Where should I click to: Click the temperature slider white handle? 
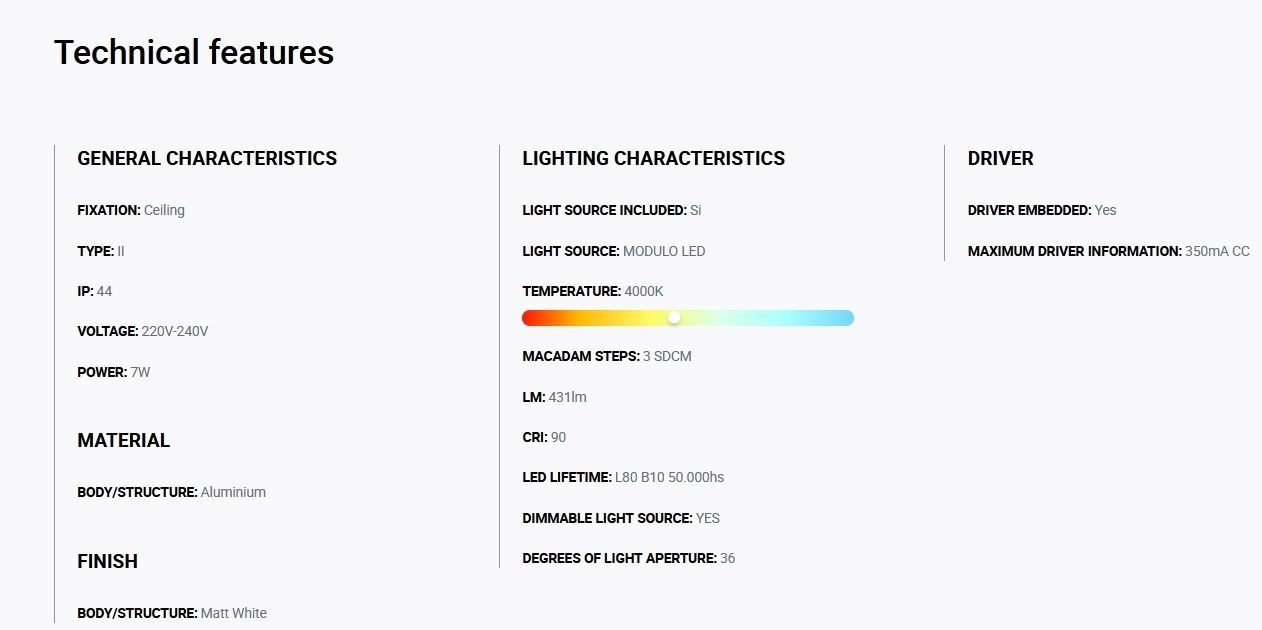(x=674, y=317)
